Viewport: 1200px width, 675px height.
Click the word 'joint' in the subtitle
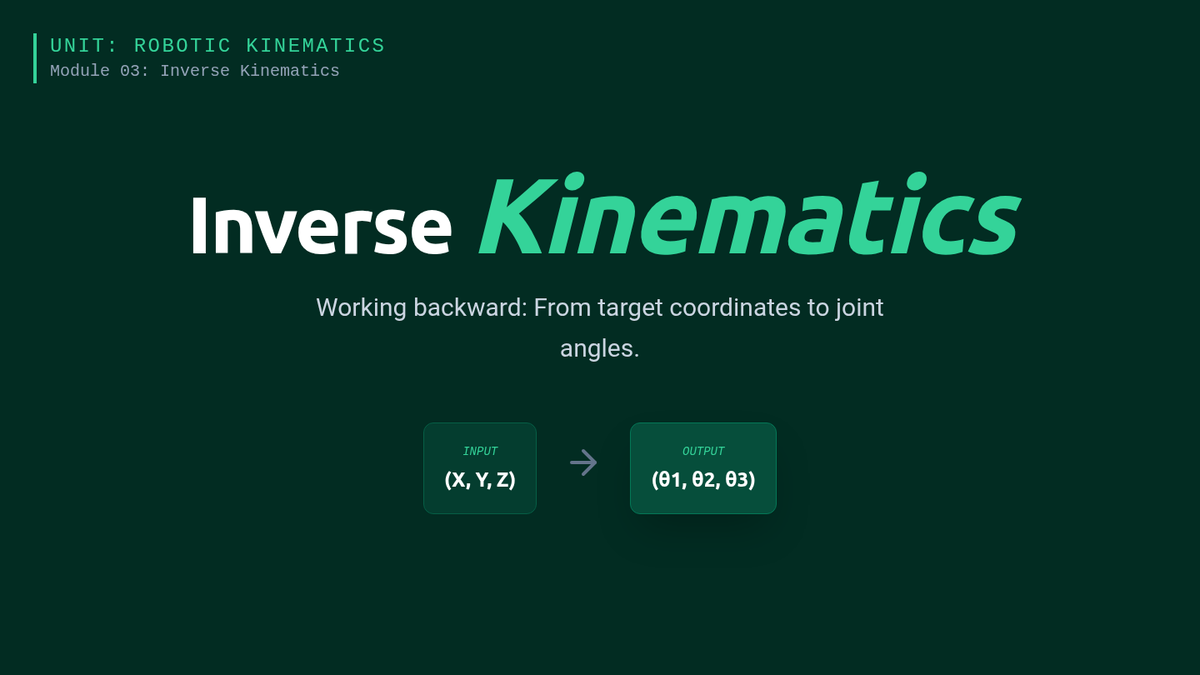859,307
